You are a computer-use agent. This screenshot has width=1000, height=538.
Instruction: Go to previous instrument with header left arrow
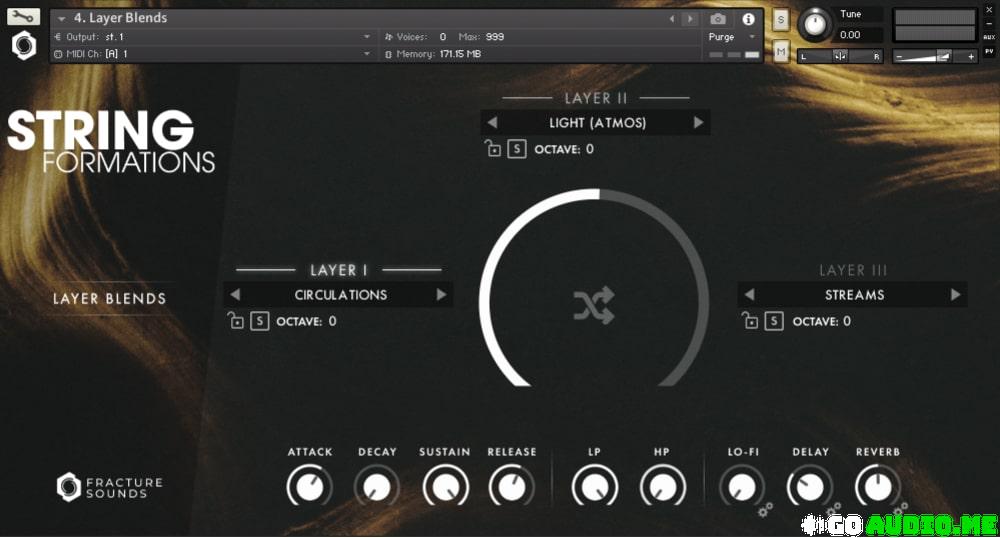(x=672, y=19)
